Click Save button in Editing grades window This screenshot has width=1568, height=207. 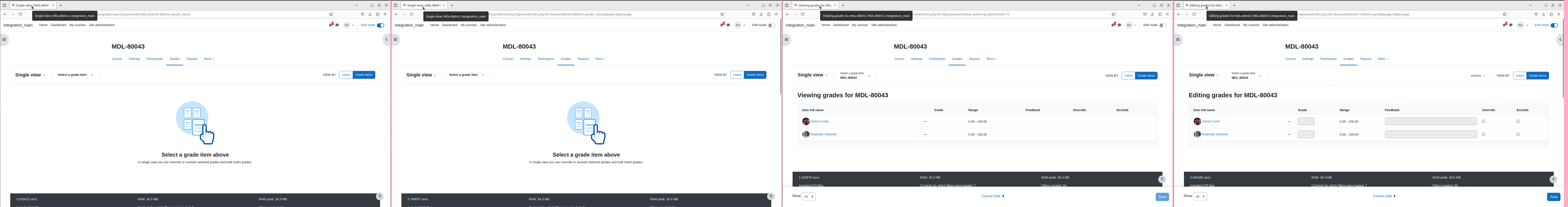(x=1553, y=197)
